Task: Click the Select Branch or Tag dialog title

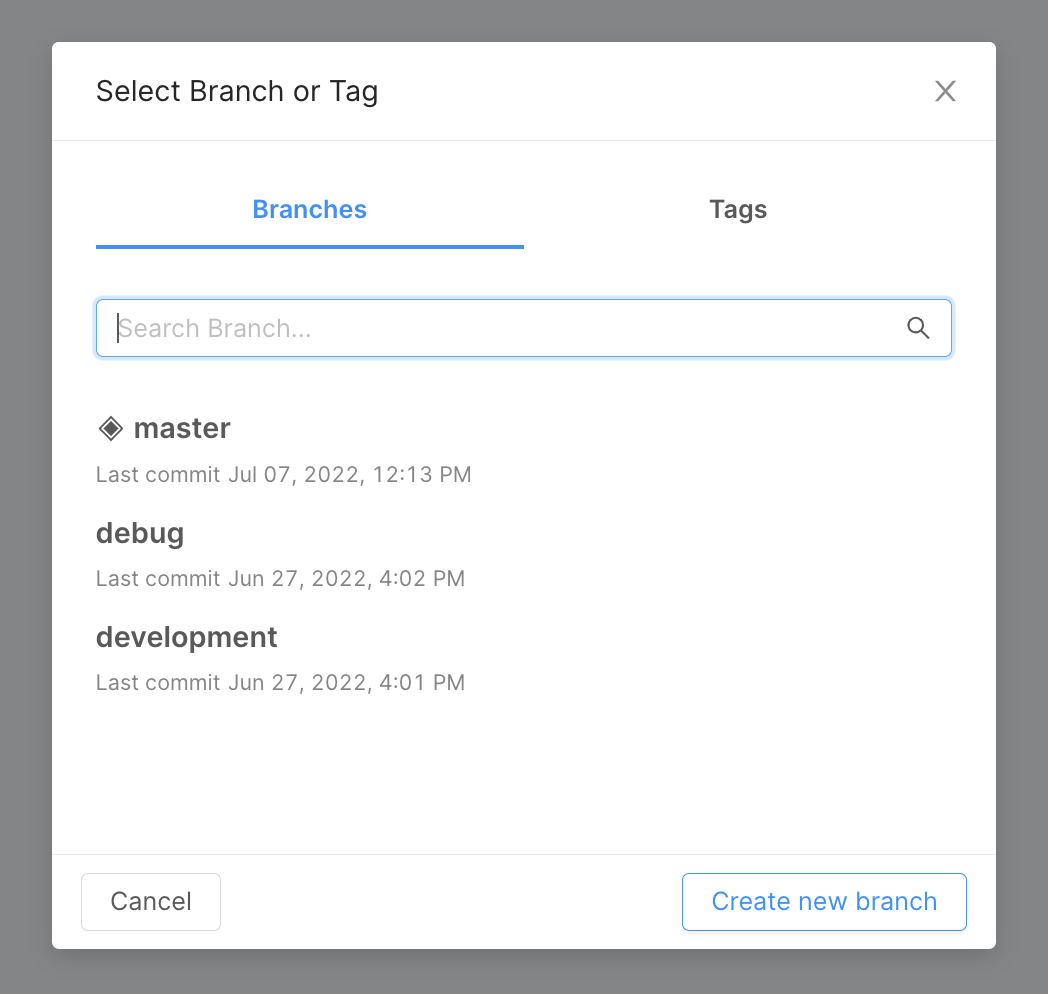Action: click(x=237, y=91)
